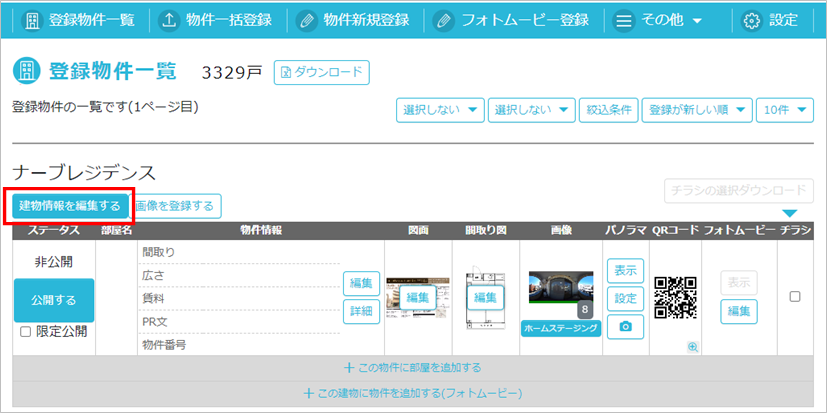Click the blue triangle above チラシ column
Viewport: 827px width, 413px height.
coord(789,213)
